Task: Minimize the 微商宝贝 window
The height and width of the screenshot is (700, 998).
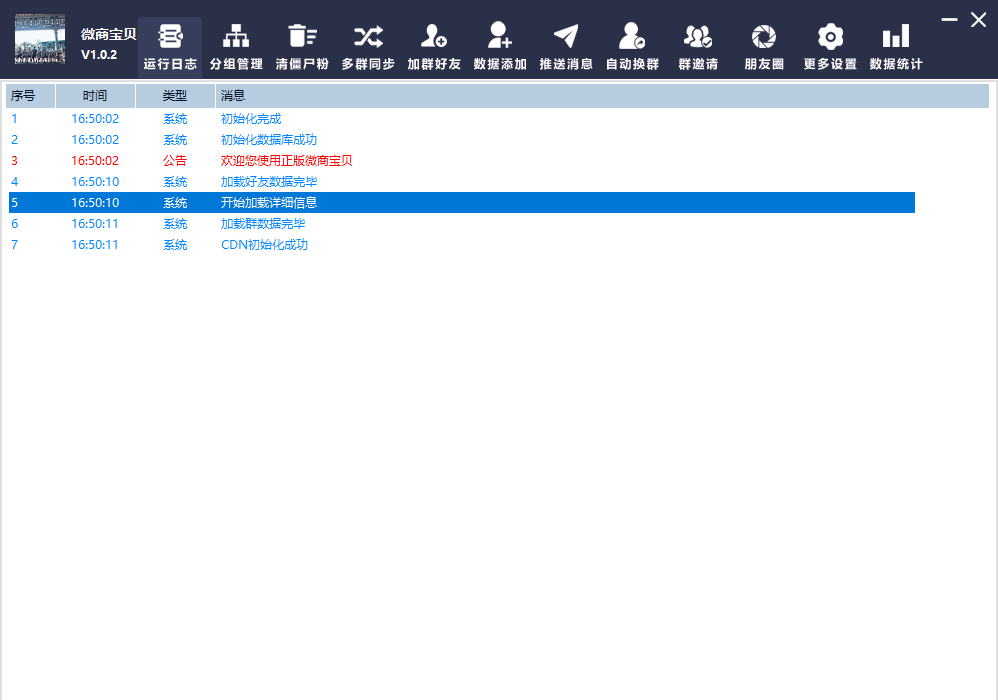Action: (949, 19)
